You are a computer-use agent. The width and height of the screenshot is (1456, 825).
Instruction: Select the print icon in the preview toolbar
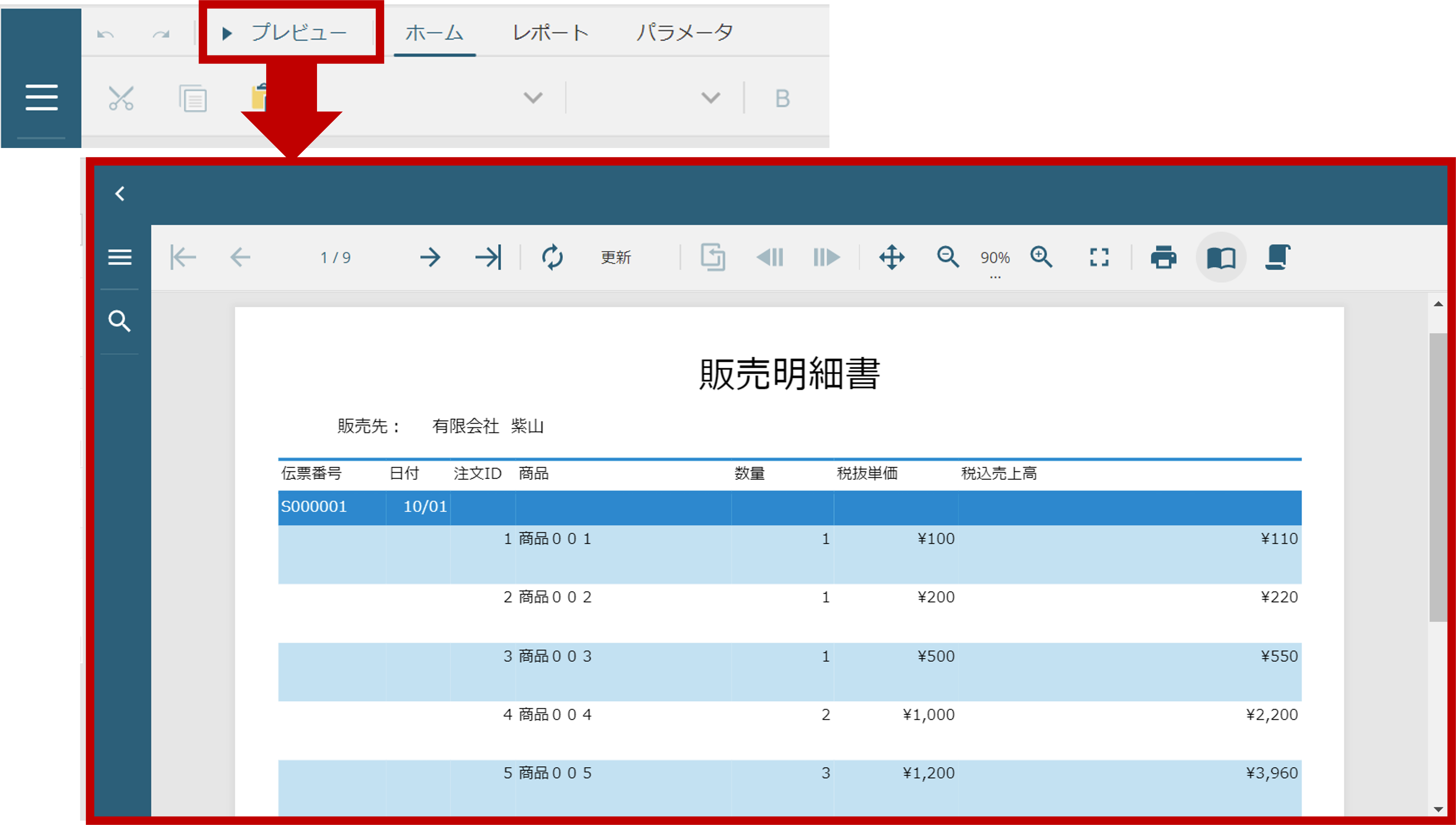[x=1164, y=257]
